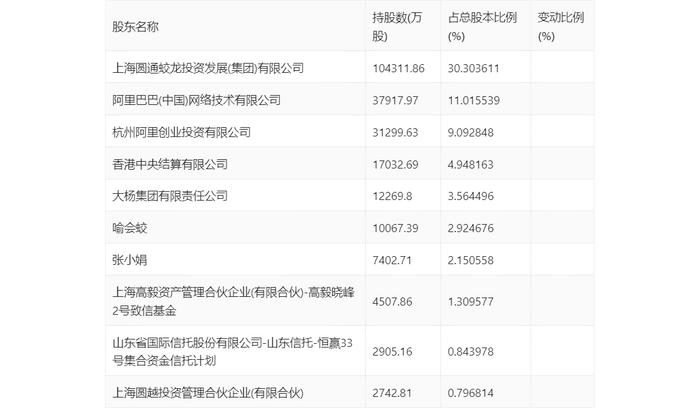Select holding value 31299.63
Viewport: 700px width, 408px height.
[x=396, y=133]
